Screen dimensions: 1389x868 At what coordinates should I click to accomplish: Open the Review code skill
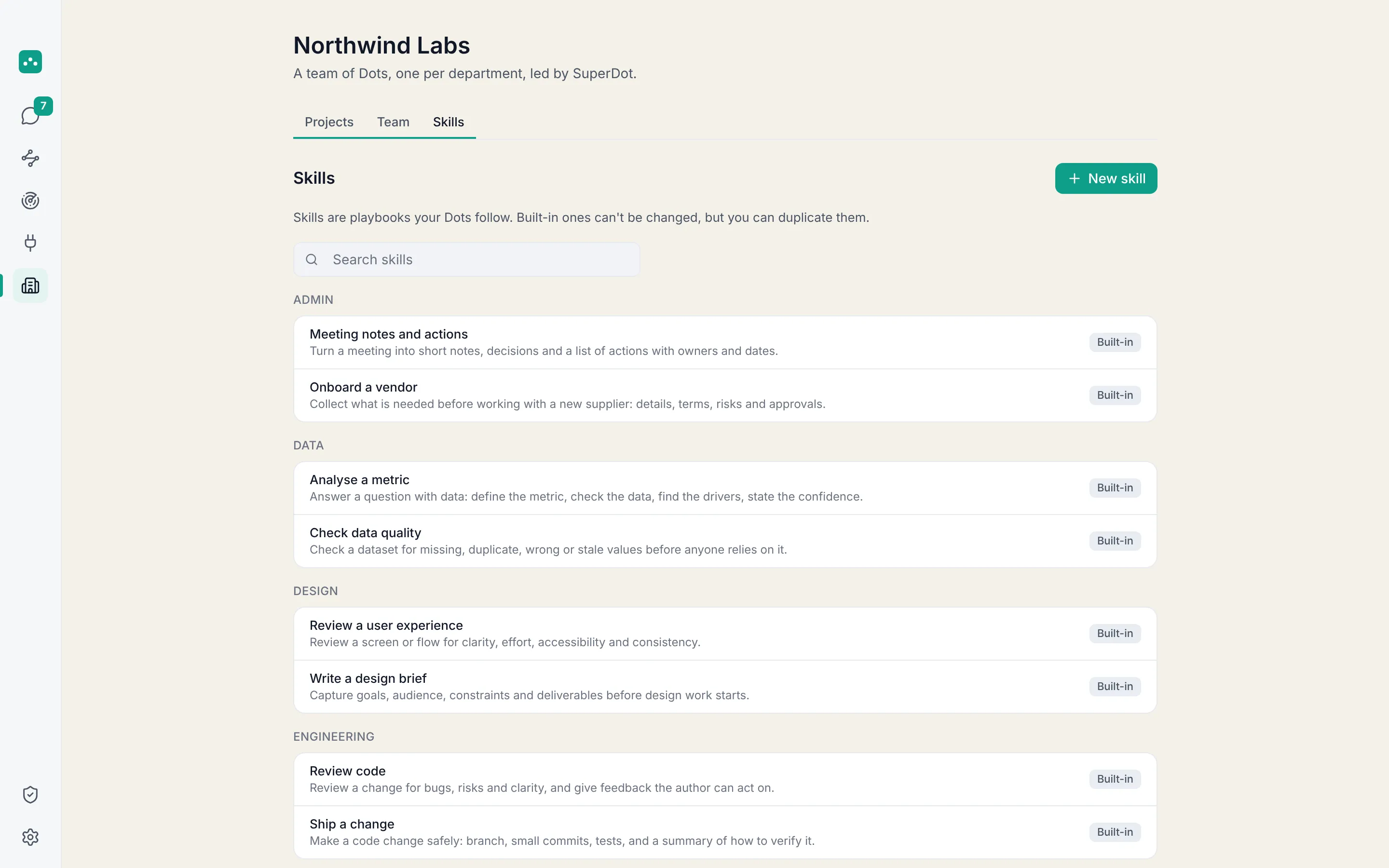(725, 779)
